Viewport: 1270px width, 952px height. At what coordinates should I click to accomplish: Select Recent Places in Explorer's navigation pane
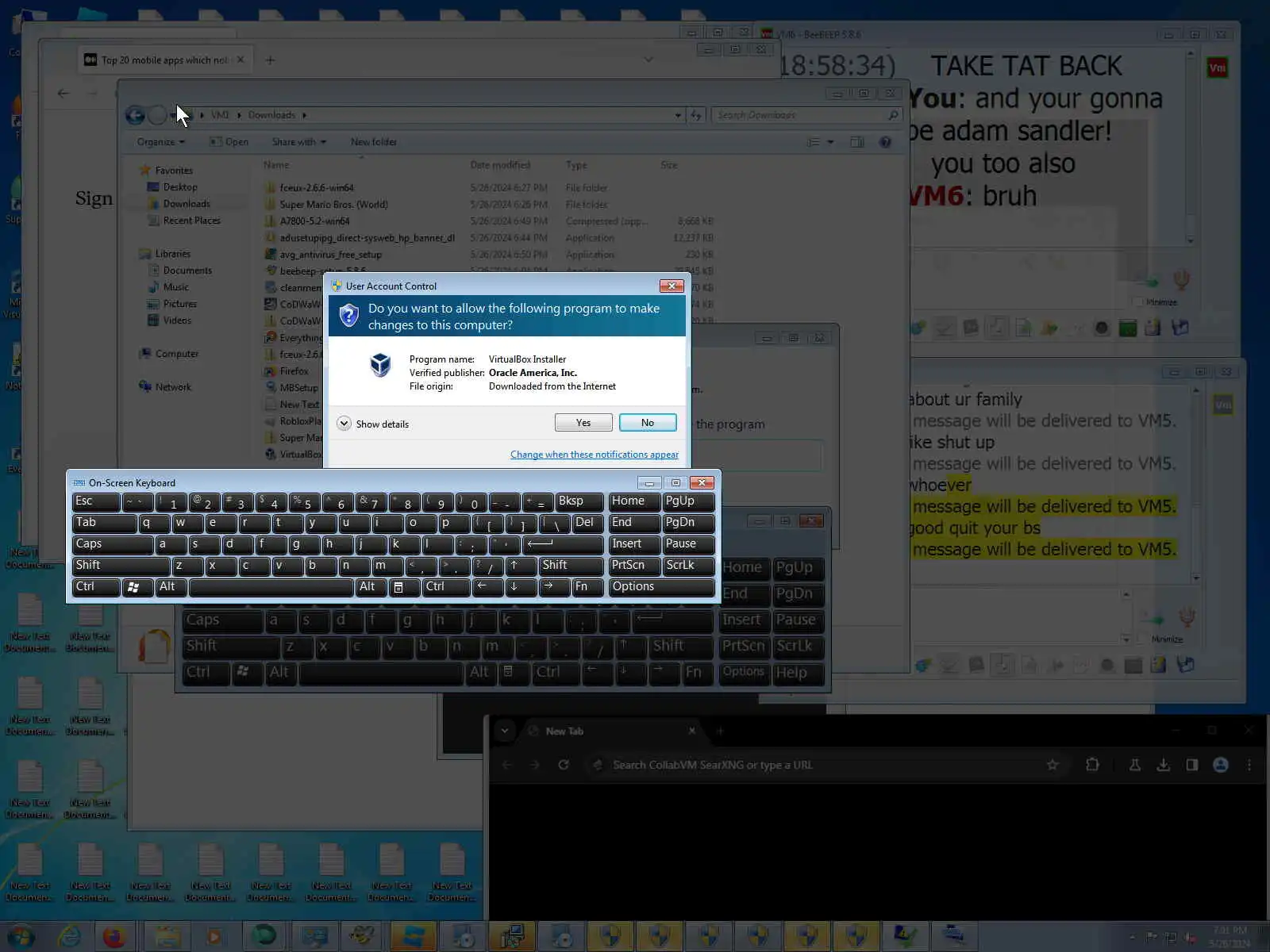coord(191,221)
